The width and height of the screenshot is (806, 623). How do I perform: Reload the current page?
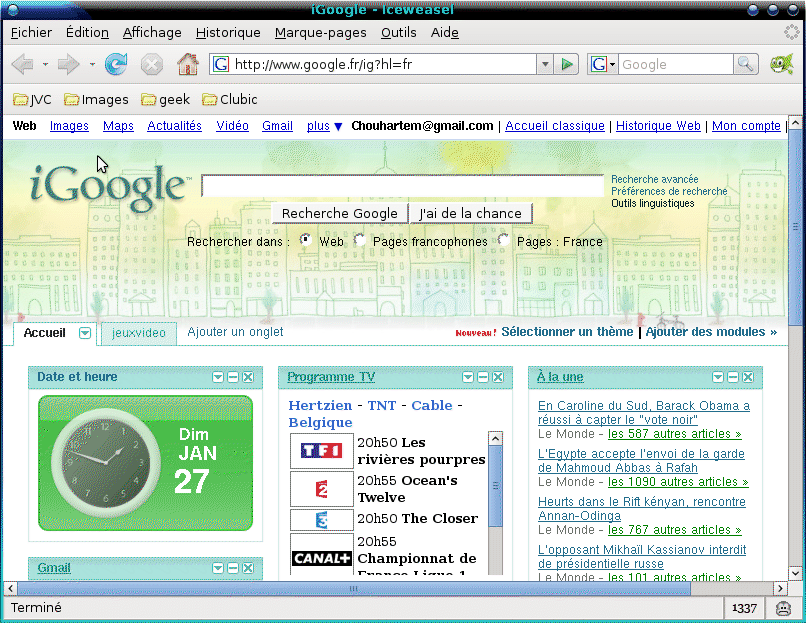coord(116,64)
